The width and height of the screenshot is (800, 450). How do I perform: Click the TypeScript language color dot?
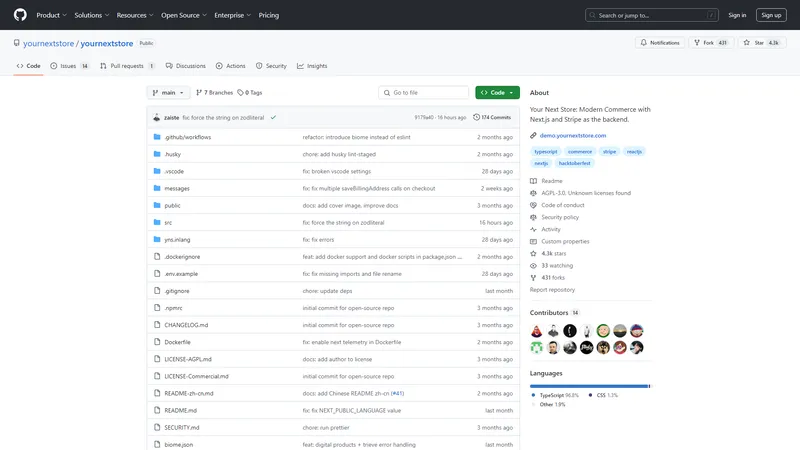pos(533,395)
